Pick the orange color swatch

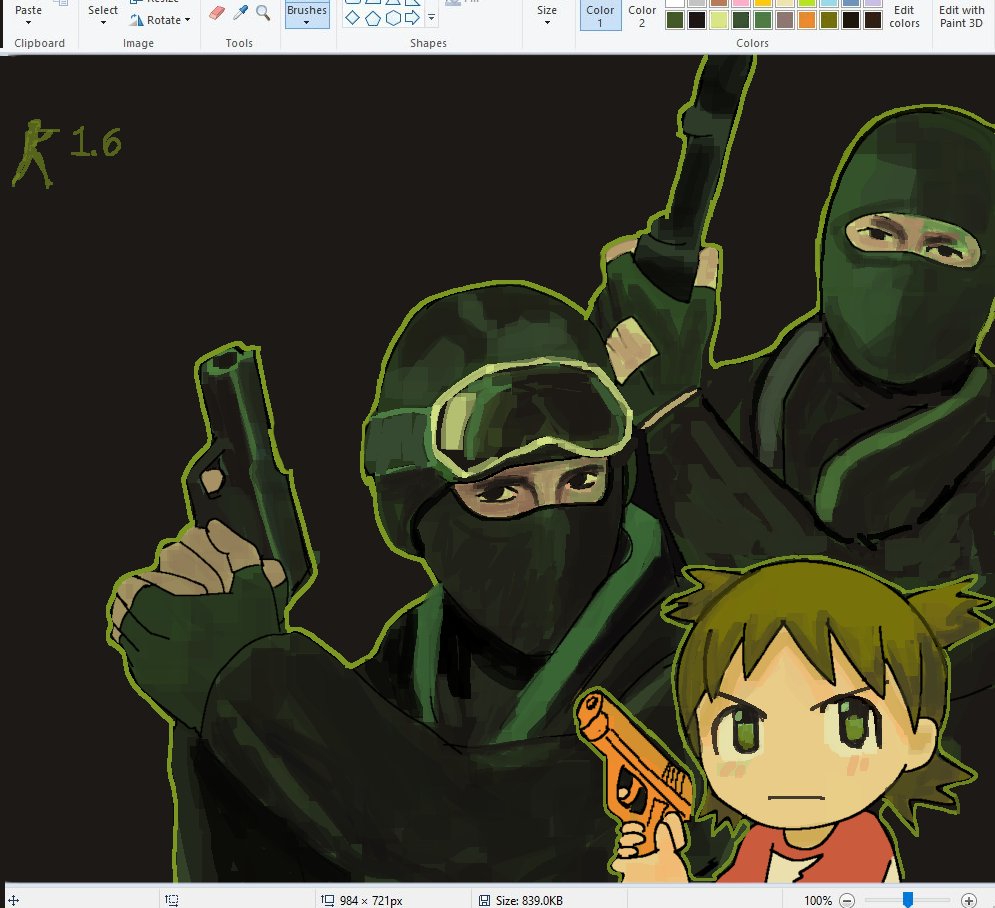(x=807, y=20)
